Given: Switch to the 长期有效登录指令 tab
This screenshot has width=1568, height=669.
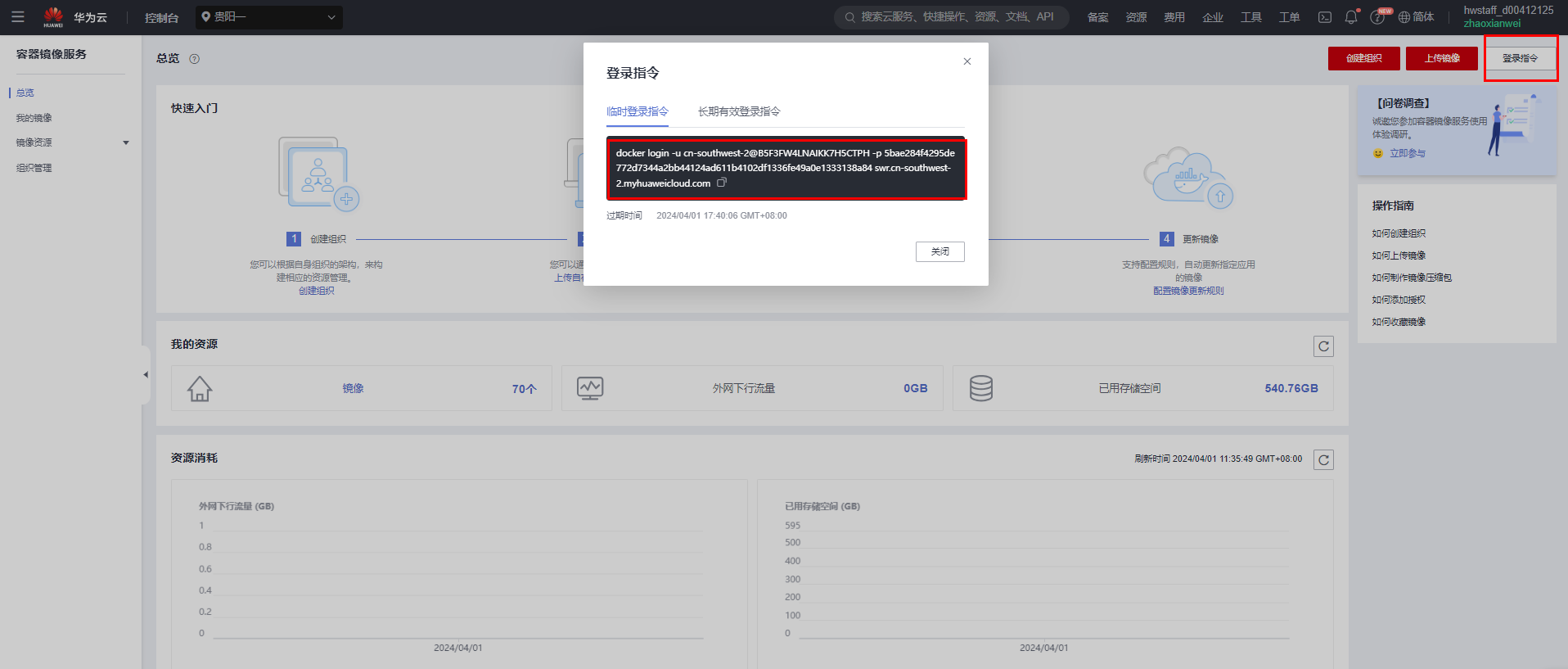Looking at the screenshot, I should 739,111.
